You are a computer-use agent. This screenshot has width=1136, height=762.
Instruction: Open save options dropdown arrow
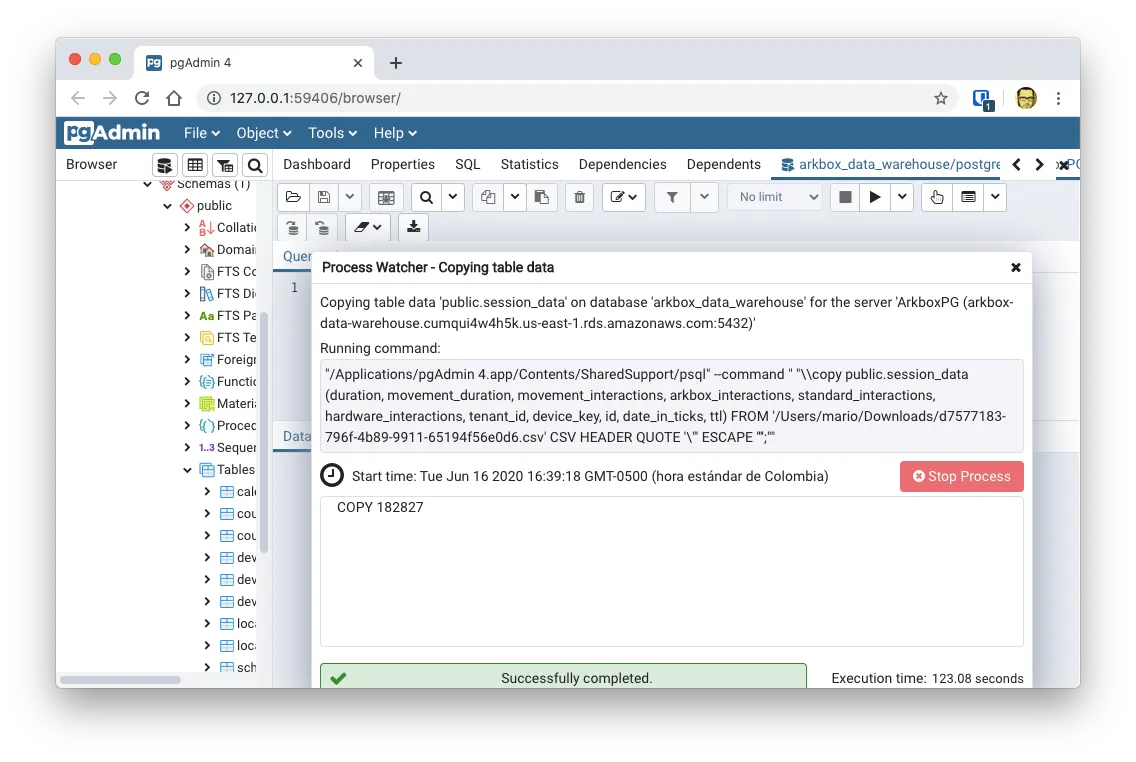click(x=350, y=197)
